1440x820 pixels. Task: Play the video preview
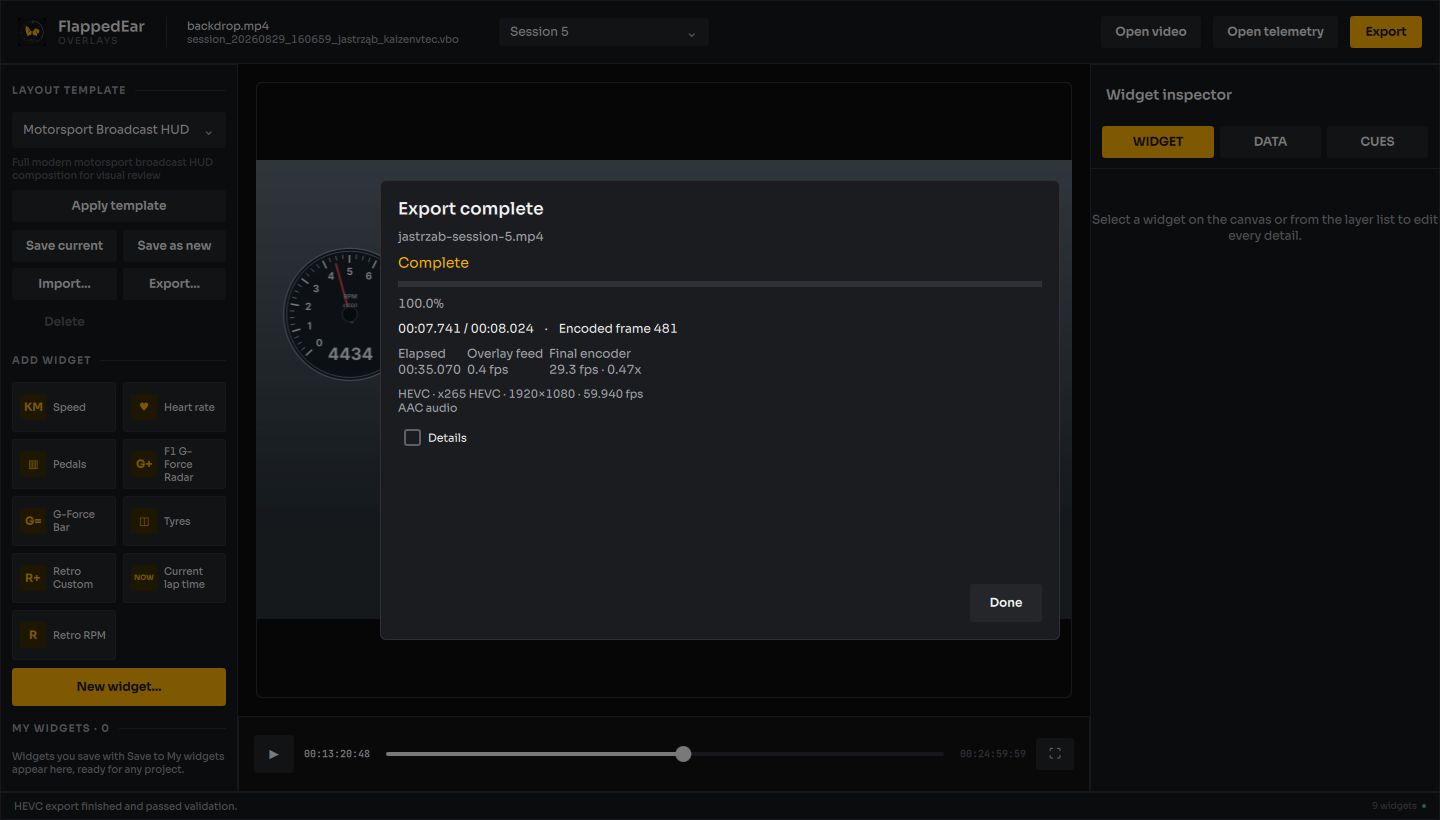[x=274, y=754]
